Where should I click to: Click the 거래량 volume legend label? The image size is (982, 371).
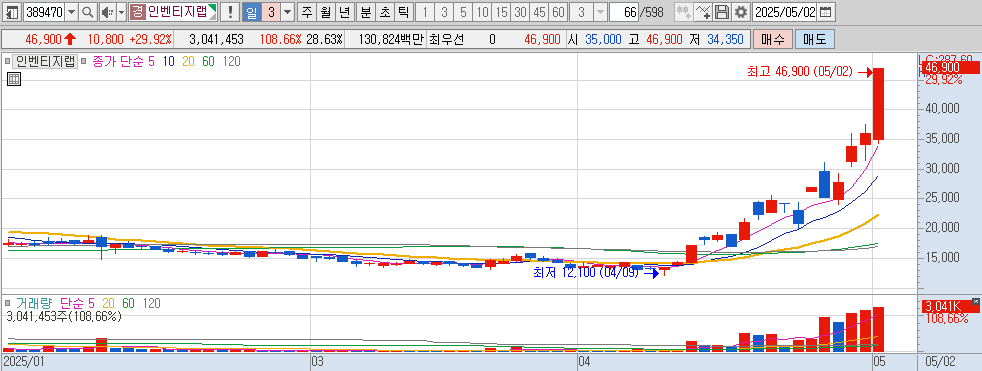point(33,303)
